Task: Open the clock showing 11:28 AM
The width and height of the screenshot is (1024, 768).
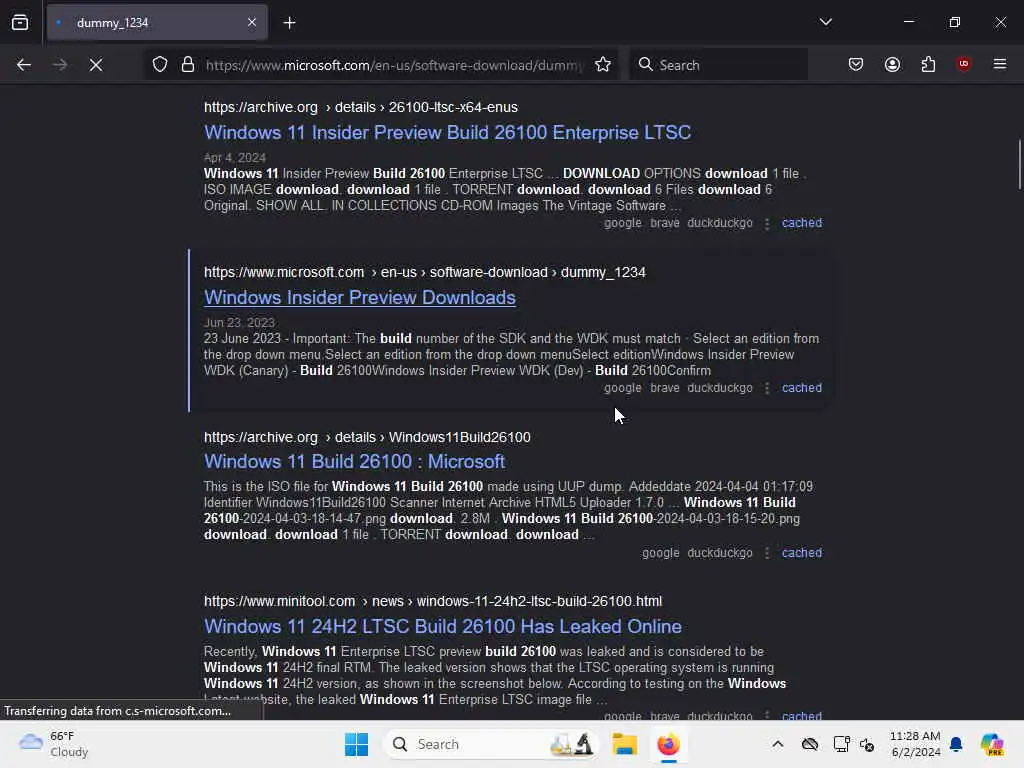Action: click(915, 744)
